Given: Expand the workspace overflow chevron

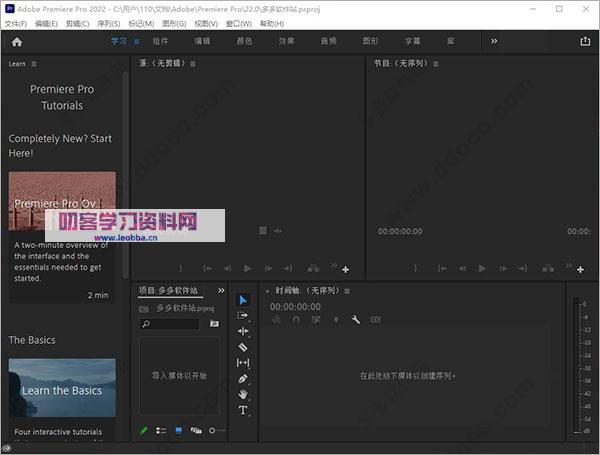Looking at the screenshot, I should tap(493, 42).
